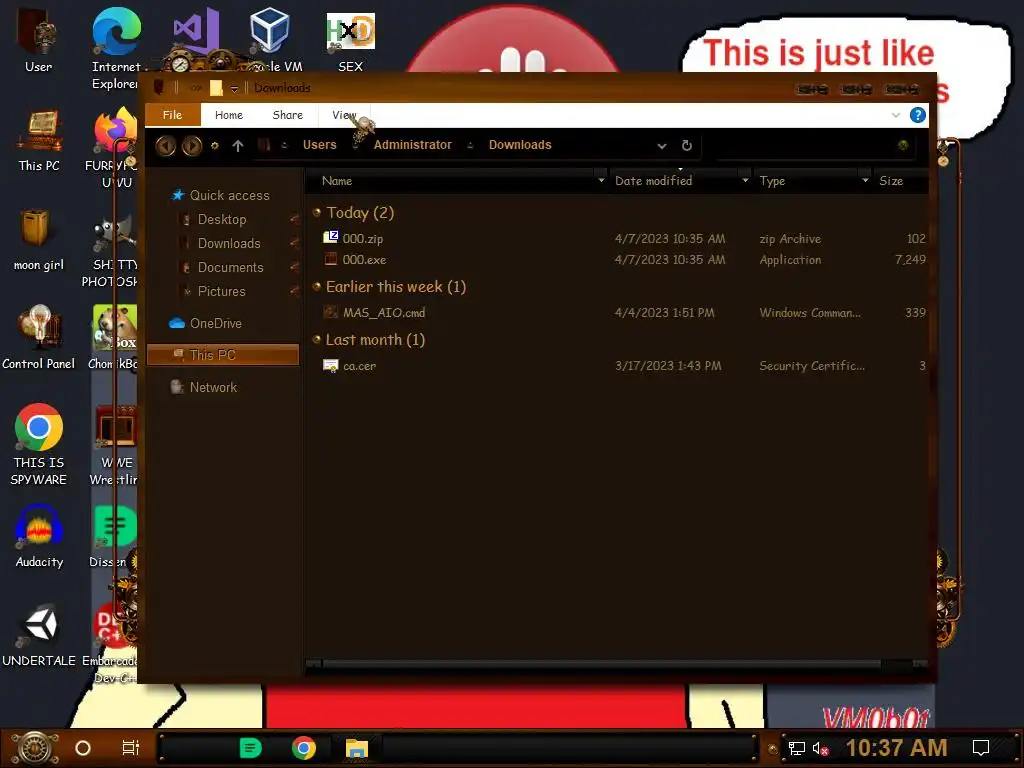Open the User desktop icon
Image resolution: width=1024 pixels, height=768 pixels.
[x=38, y=40]
